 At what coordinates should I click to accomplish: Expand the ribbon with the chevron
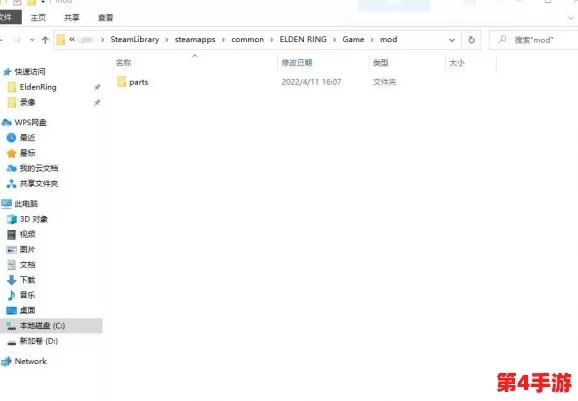tap(571, 18)
